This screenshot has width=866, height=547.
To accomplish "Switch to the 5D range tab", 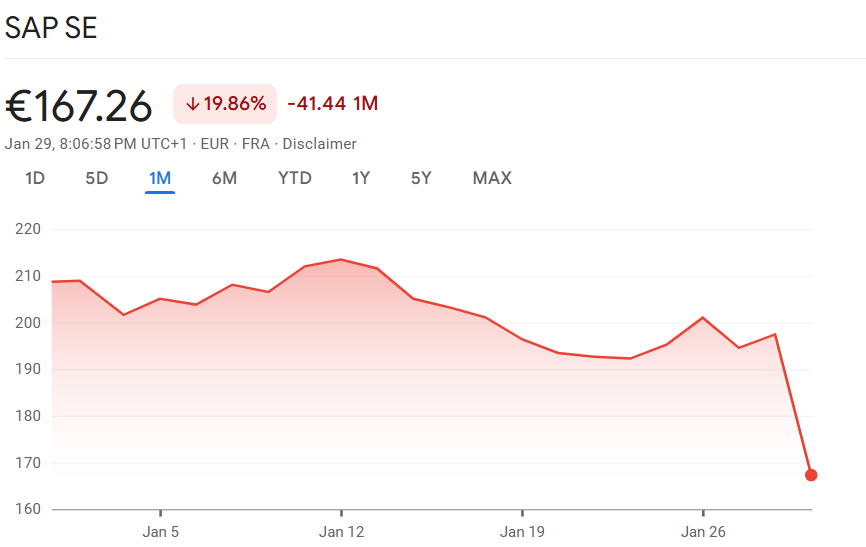I will 97,178.
